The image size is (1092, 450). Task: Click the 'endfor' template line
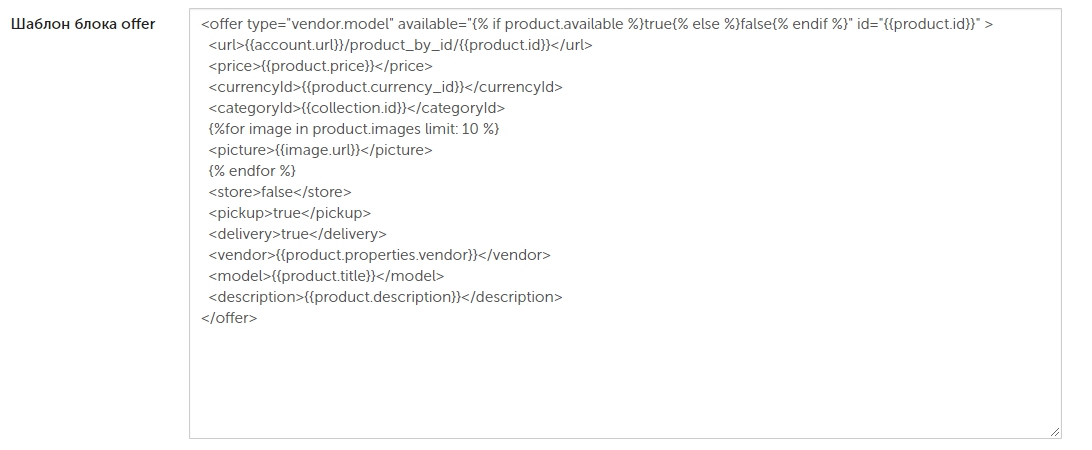point(252,171)
